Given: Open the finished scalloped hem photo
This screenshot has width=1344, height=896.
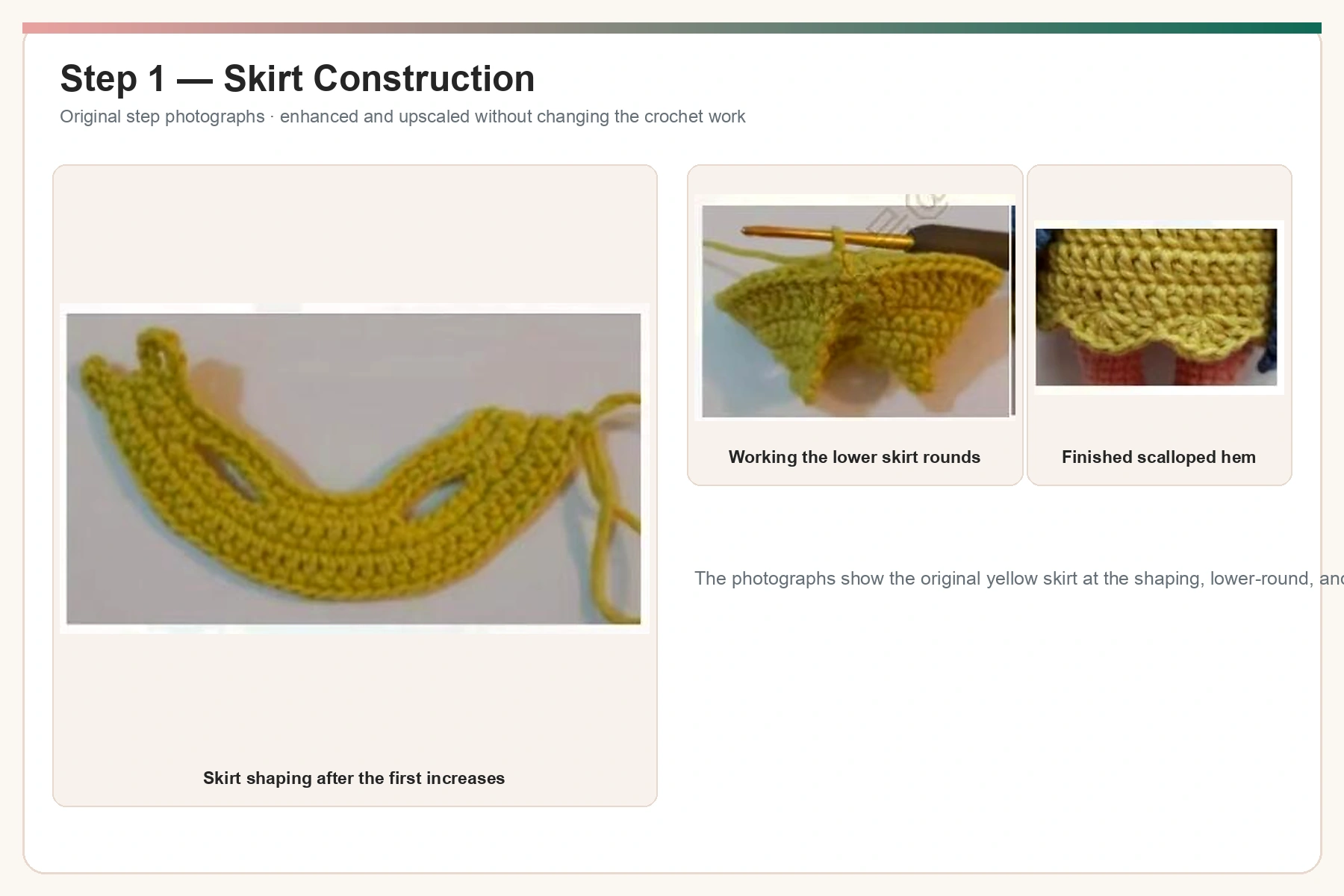Looking at the screenshot, I should pyautogui.click(x=1160, y=308).
